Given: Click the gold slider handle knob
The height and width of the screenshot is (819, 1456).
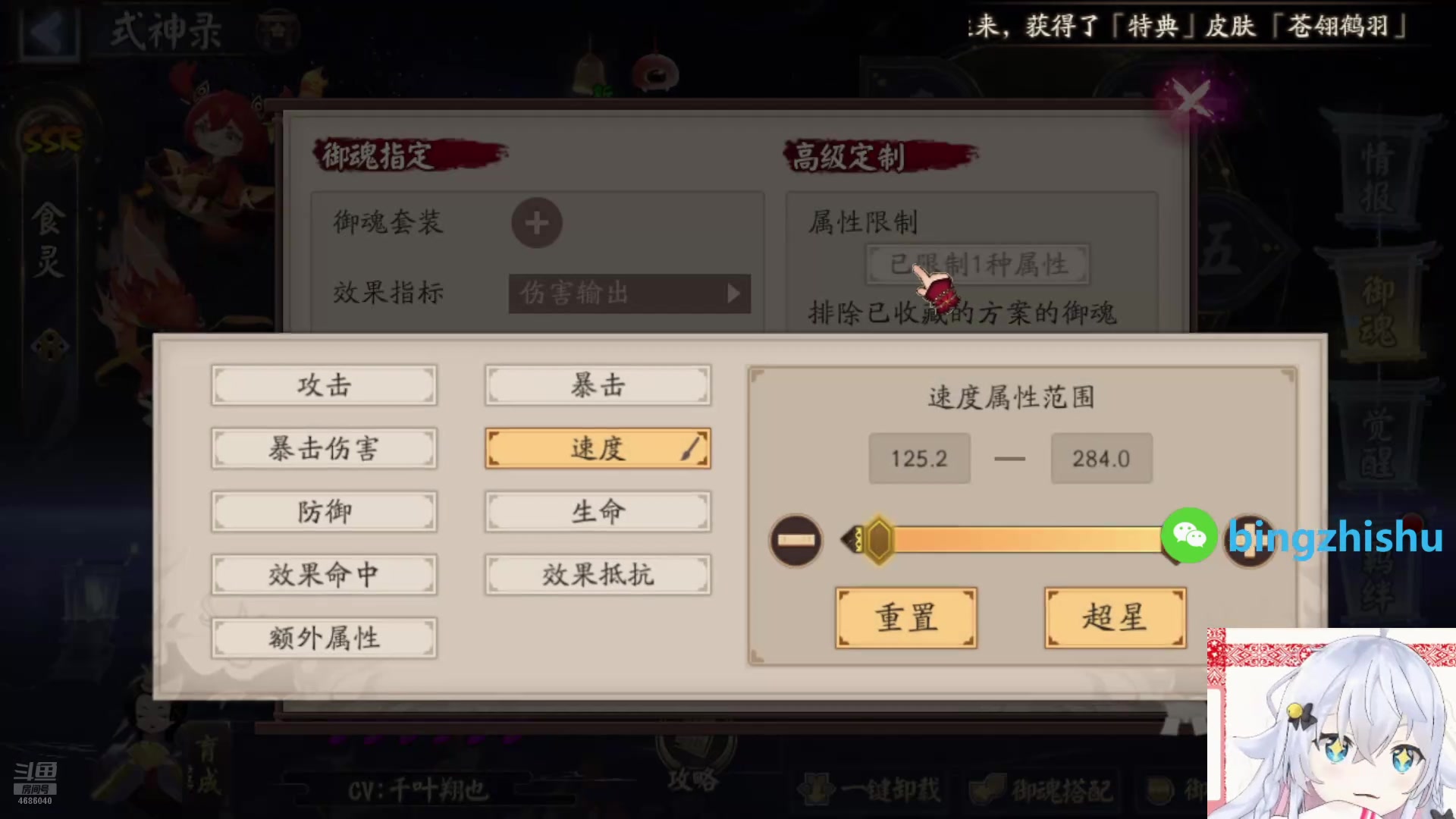Looking at the screenshot, I should pos(879,540).
